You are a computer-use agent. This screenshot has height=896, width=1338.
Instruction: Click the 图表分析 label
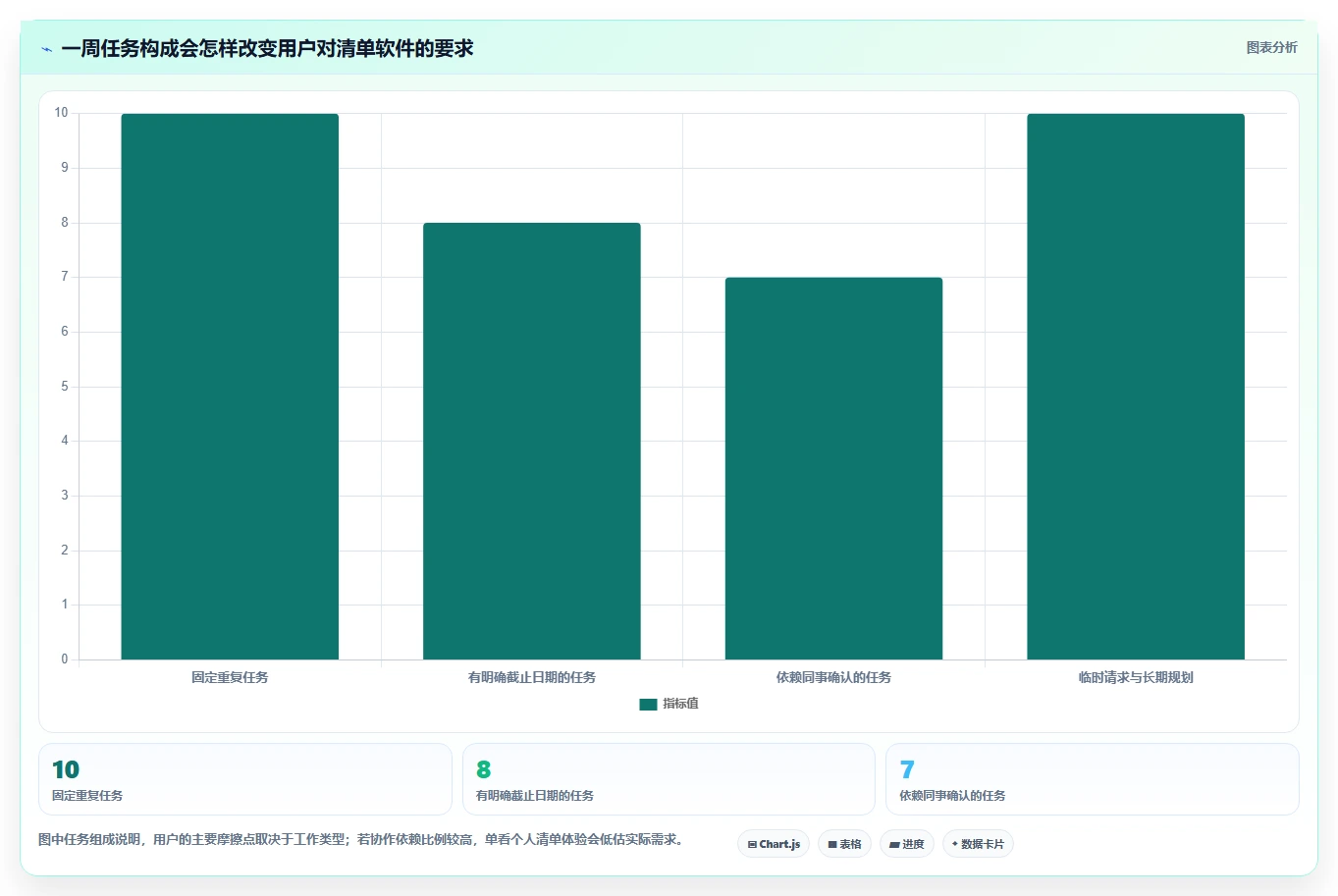(1271, 47)
